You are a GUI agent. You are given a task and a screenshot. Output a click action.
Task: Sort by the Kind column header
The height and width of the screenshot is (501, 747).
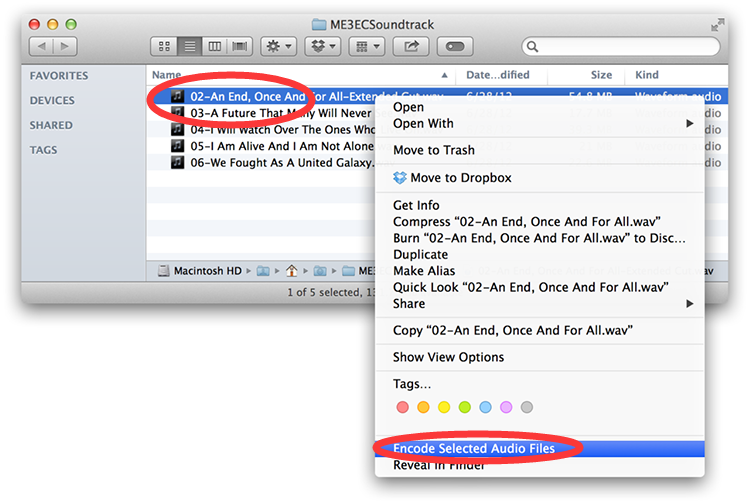[x=676, y=75]
